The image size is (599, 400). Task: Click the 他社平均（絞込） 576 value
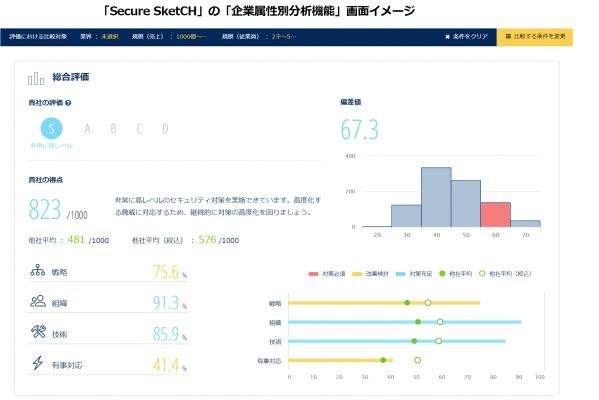tap(207, 240)
